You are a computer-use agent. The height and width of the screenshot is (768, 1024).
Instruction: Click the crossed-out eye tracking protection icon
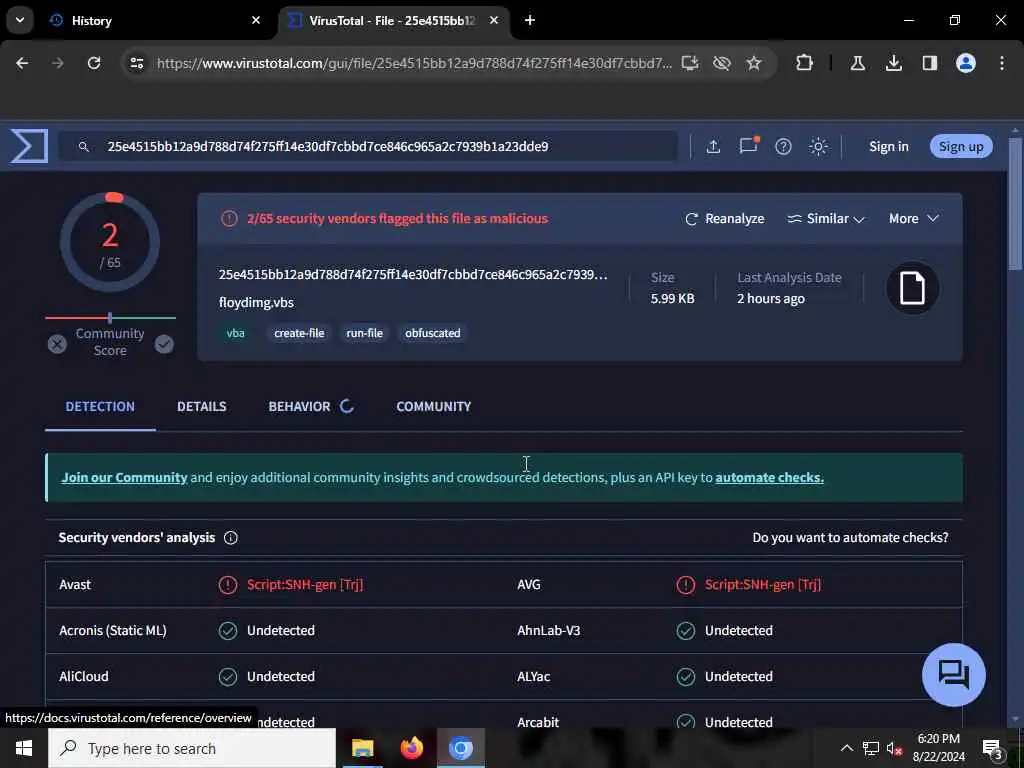click(x=722, y=63)
